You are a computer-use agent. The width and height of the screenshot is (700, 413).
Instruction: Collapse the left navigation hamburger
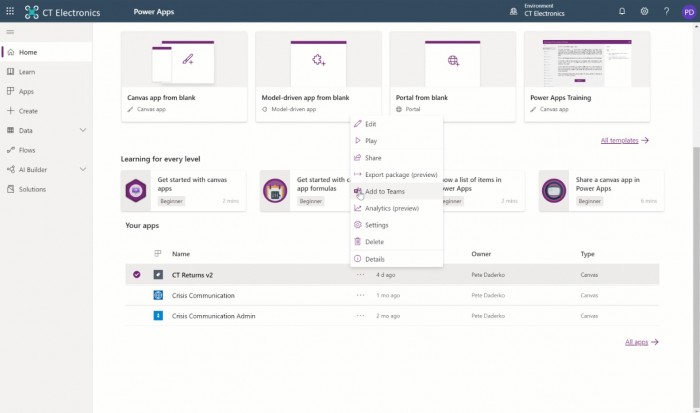click(10, 32)
